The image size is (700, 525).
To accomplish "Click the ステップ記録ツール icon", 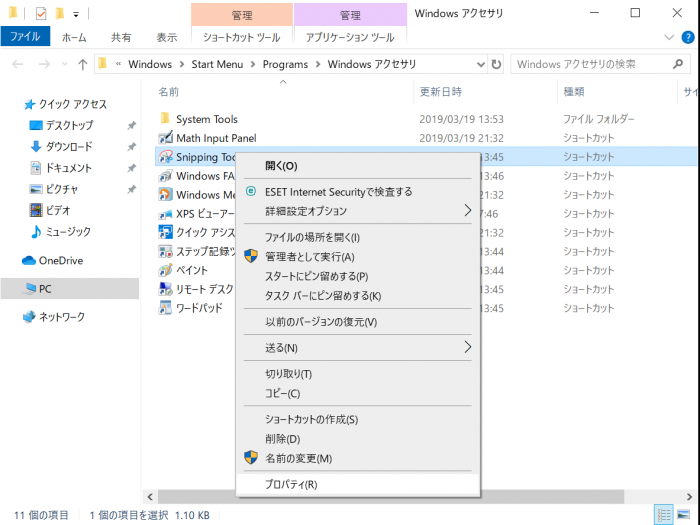I will click(165, 251).
